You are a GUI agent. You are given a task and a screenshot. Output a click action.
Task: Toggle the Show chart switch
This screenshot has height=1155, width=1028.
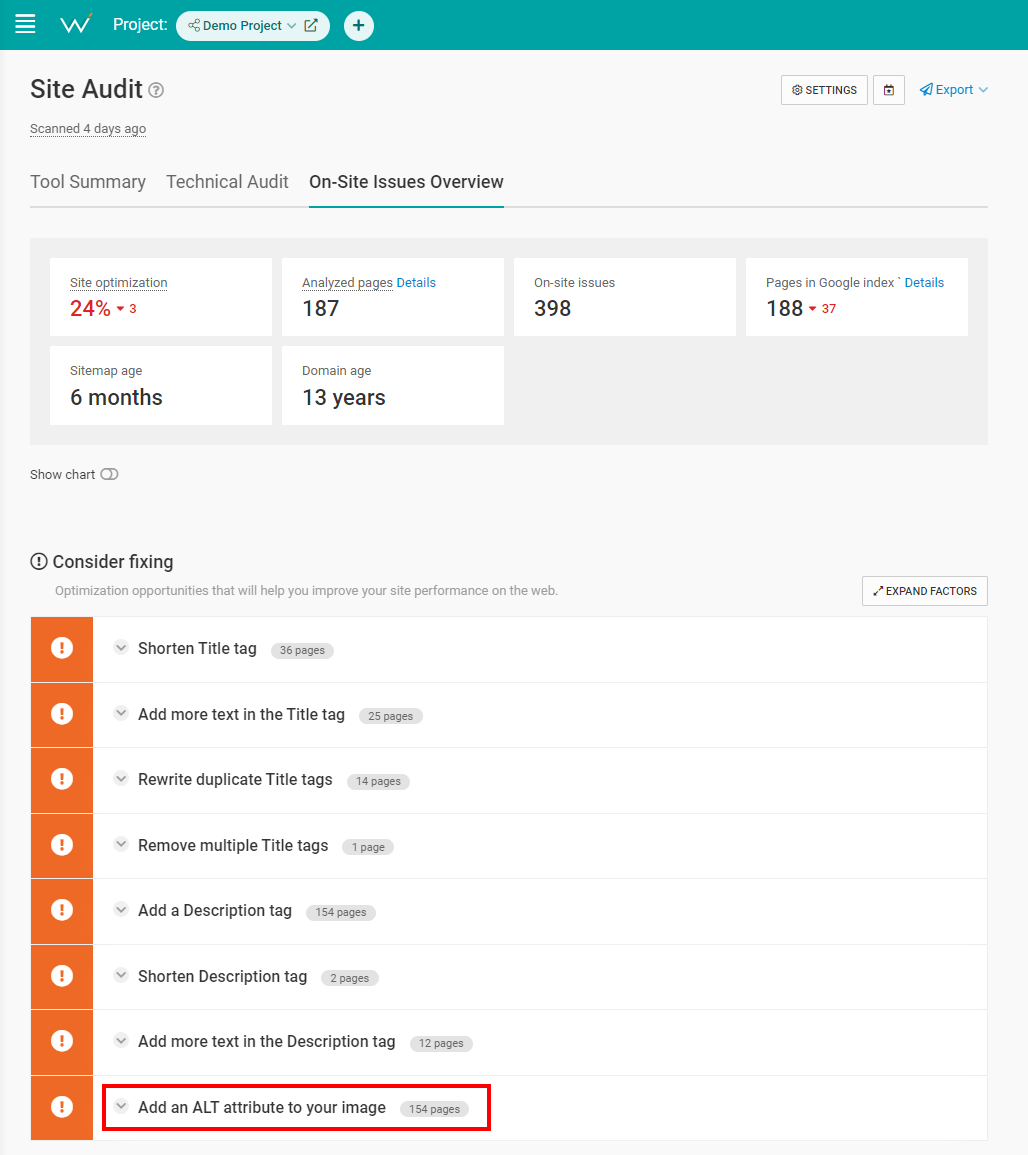[x=109, y=474]
